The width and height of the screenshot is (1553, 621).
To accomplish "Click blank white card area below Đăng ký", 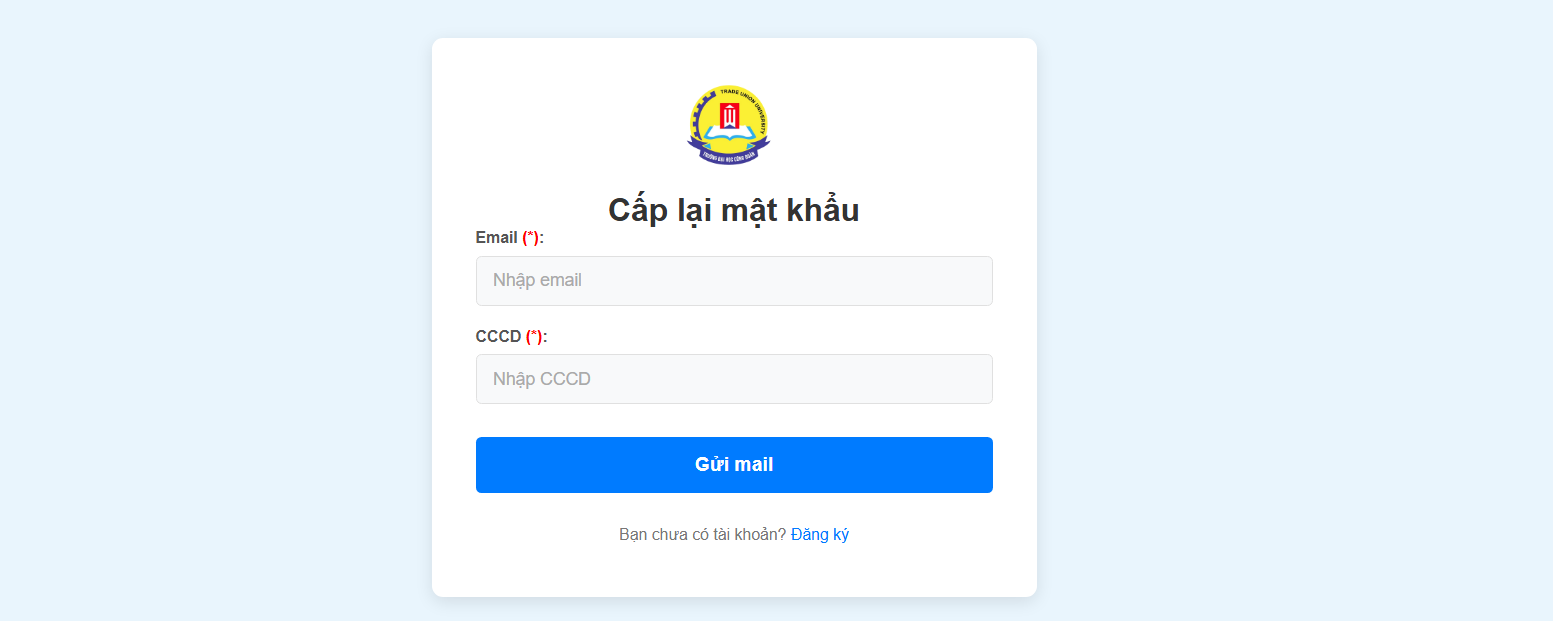I will coord(734,574).
